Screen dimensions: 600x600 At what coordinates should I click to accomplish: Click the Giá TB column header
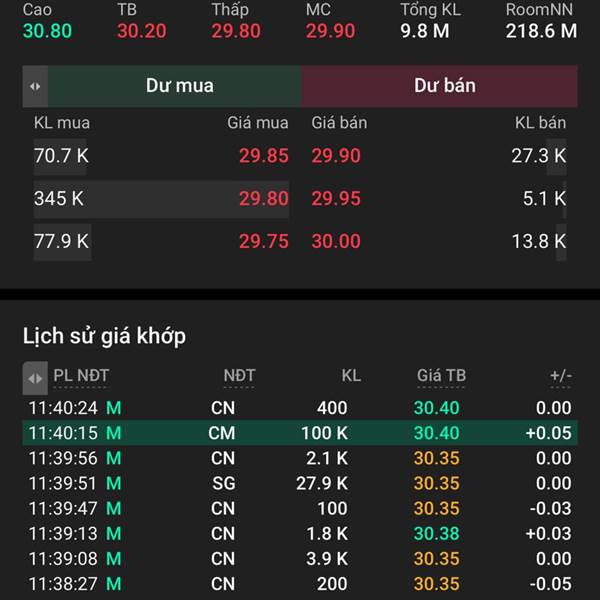tap(441, 376)
